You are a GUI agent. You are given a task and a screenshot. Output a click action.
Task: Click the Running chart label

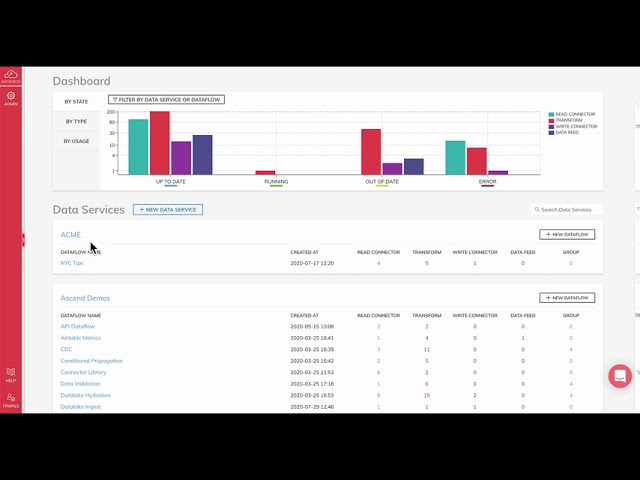coord(276,182)
